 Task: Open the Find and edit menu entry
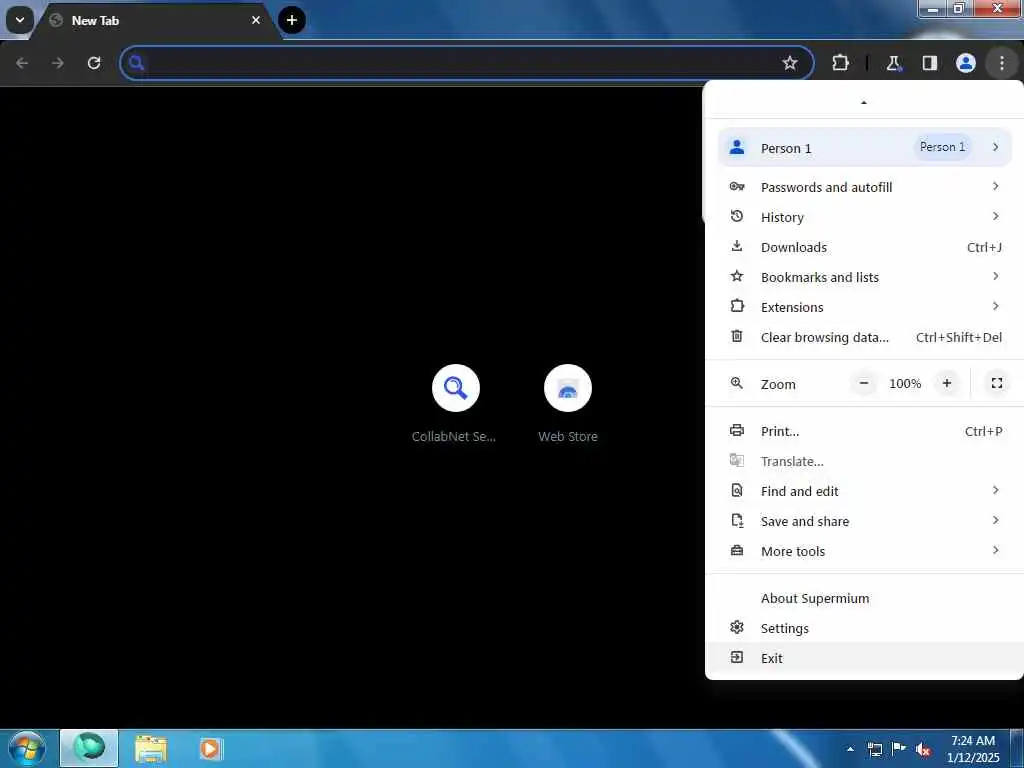pos(864,491)
